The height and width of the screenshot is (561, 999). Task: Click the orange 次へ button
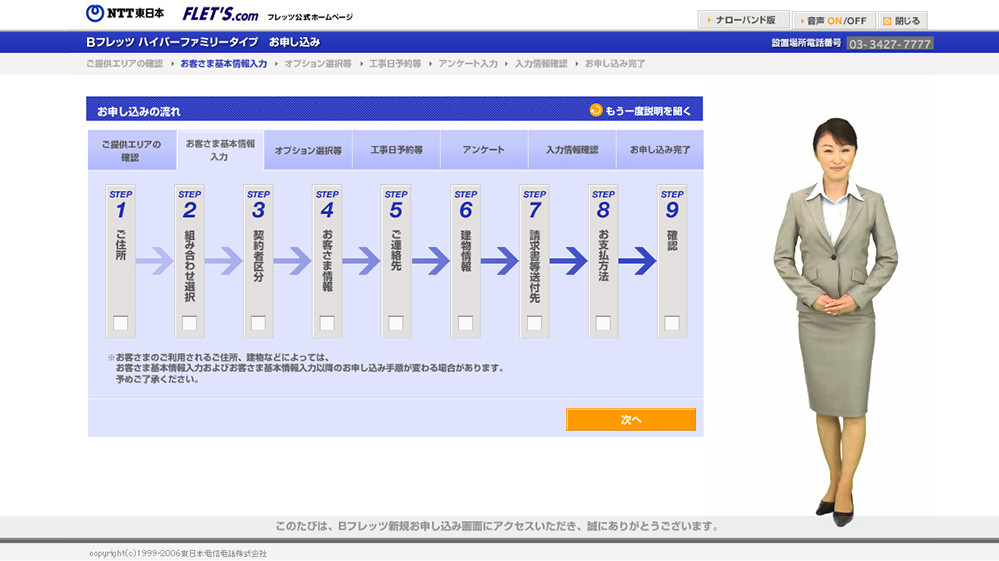click(x=631, y=420)
